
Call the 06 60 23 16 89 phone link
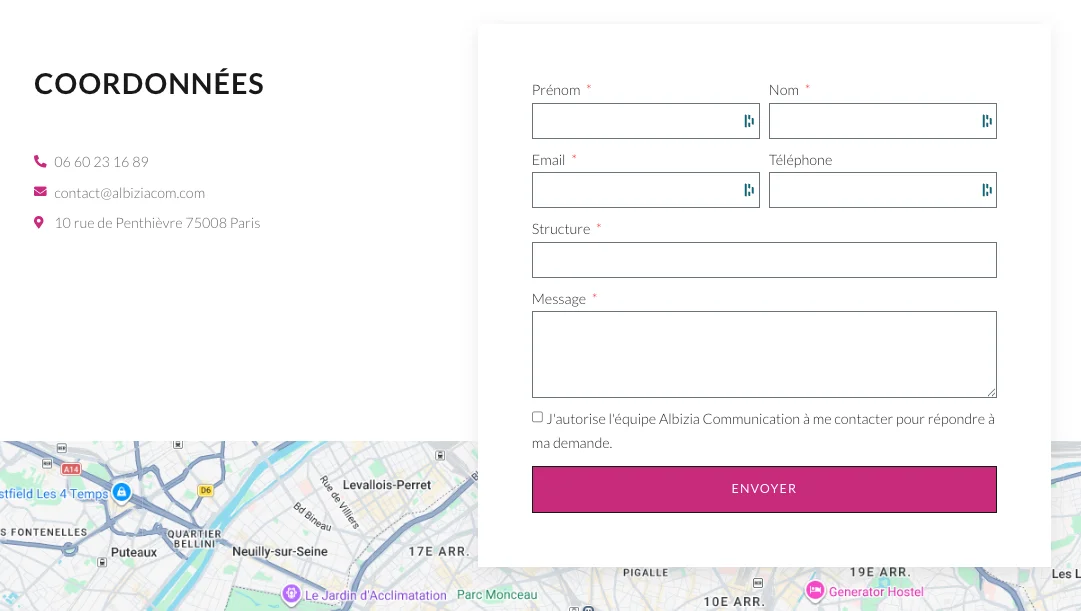coord(101,162)
